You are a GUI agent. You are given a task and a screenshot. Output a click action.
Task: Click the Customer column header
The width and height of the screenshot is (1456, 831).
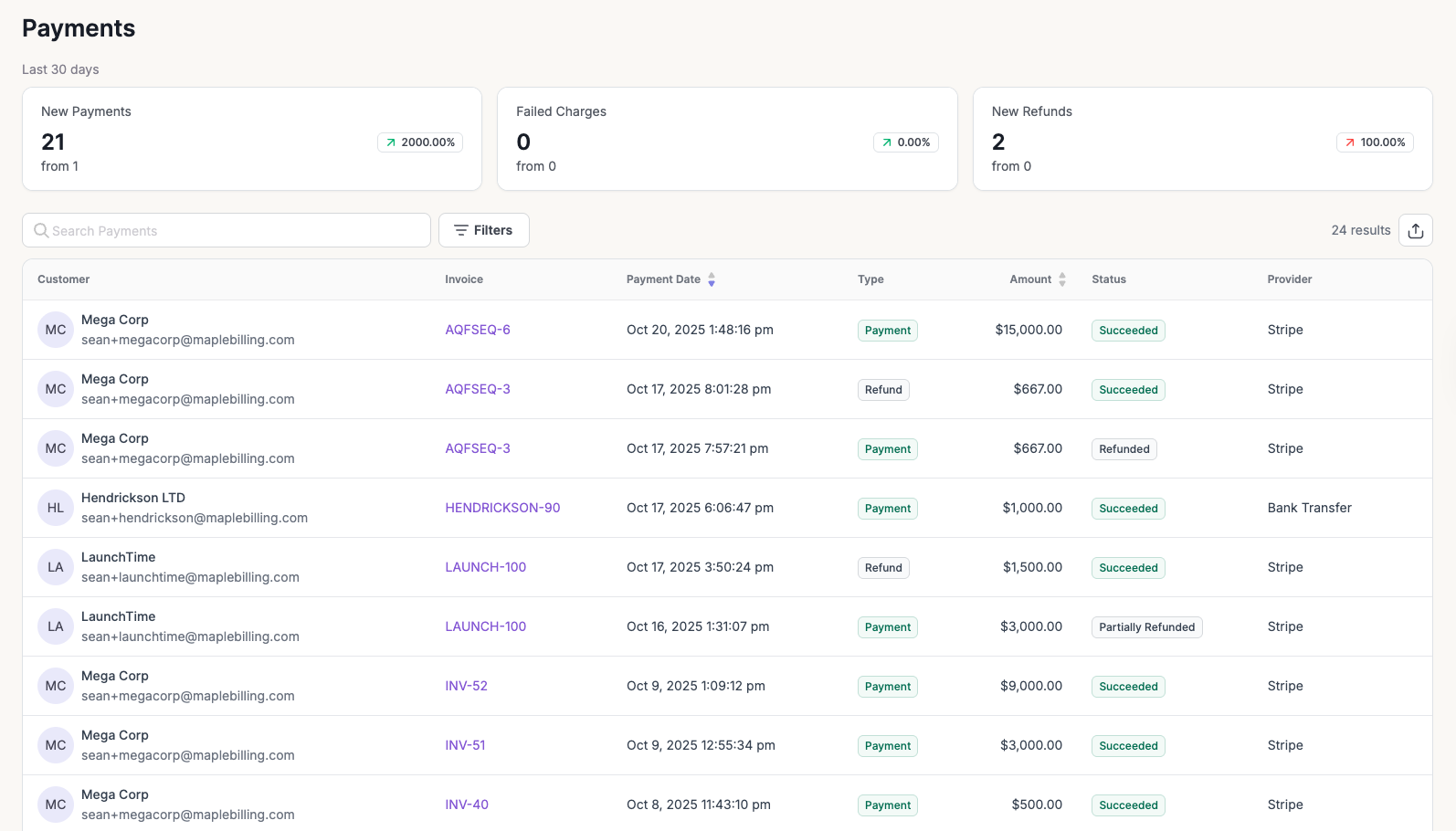(64, 279)
